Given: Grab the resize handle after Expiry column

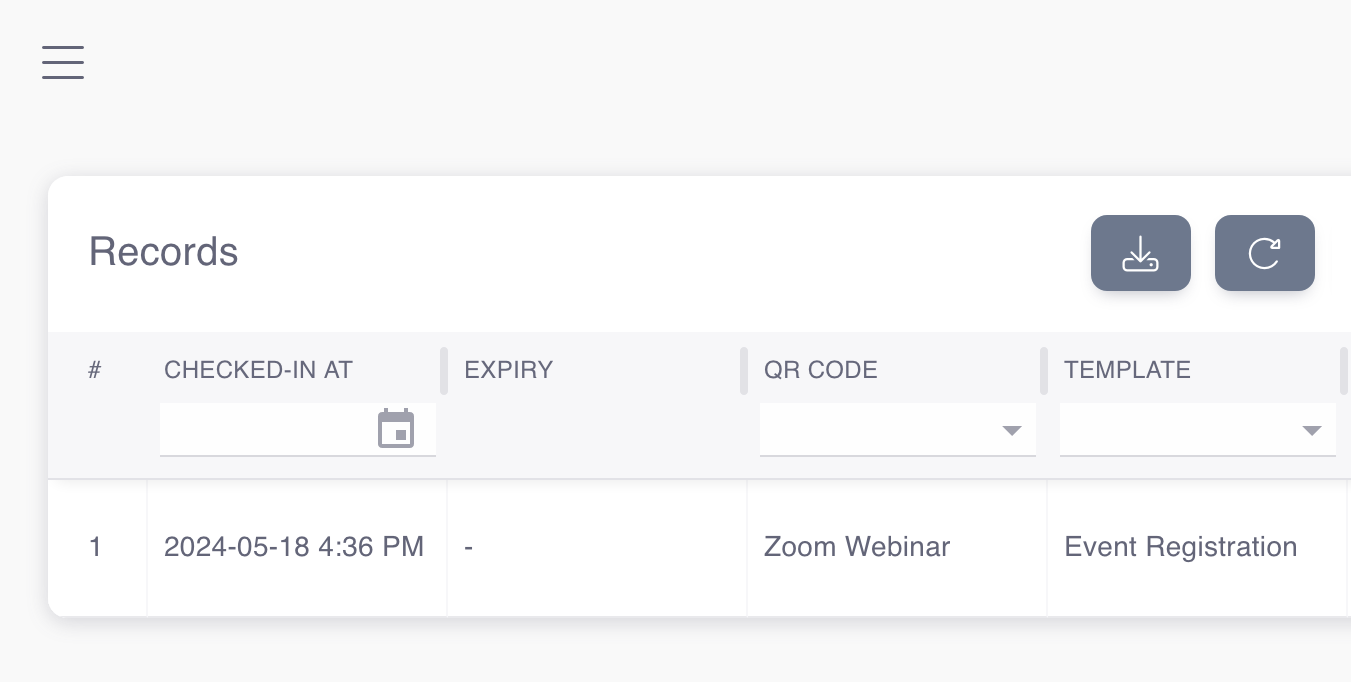Looking at the screenshot, I should [x=744, y=371].
